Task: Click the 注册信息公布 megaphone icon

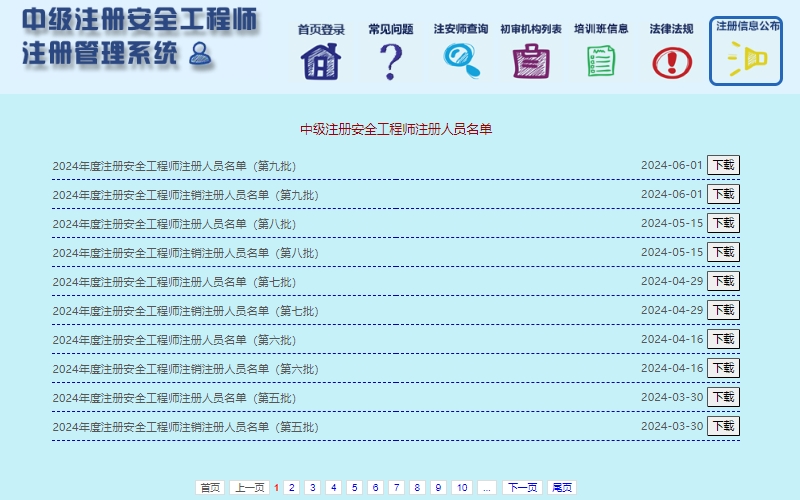Action: tap(746, 60)
